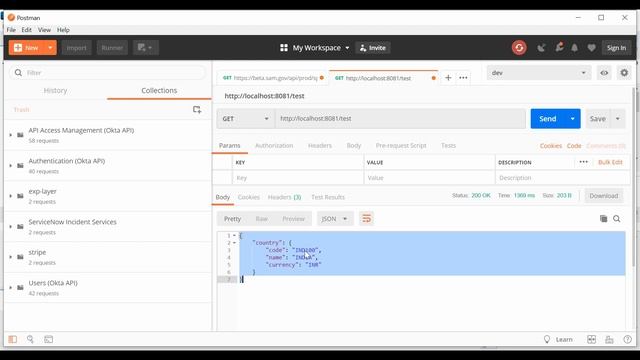Click the Runner button
This screenshot has width=640, height=360.
(x=112, y=48)
